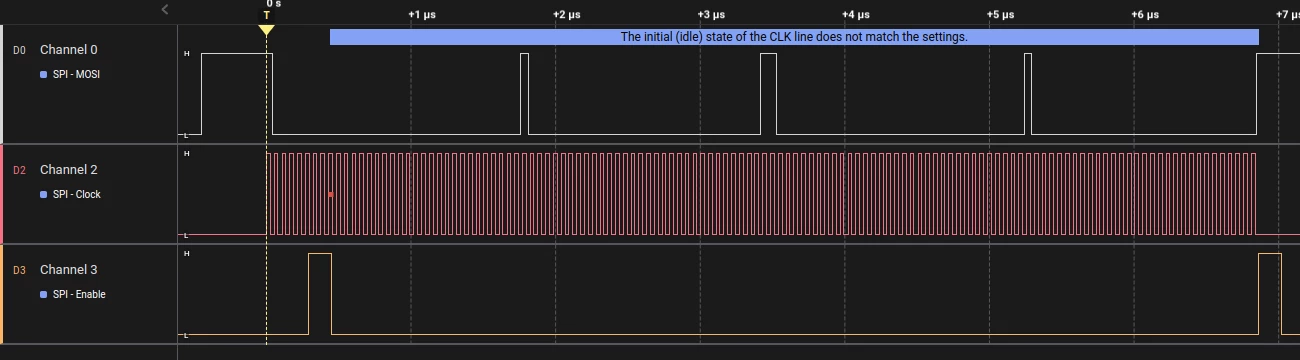Collapse the channel sidebar with the chevron
Viewport: 1300px width, 360px height.
point(165,10)
